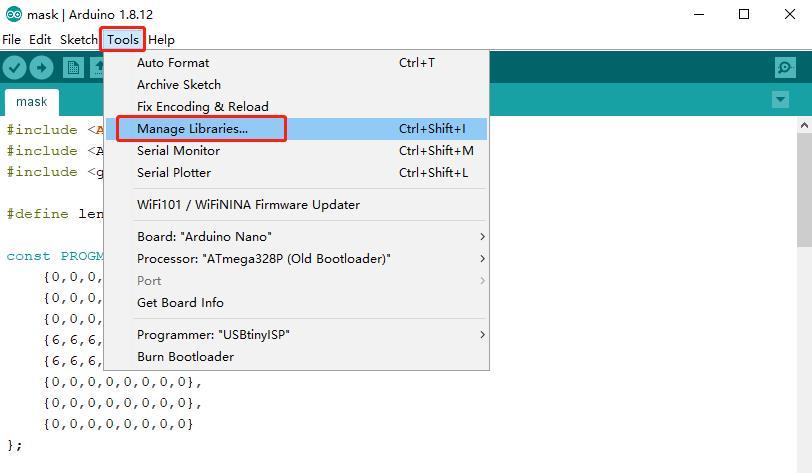Screen dimensions: 812x473
Task: Click the last {0,0,0,0,0,0,0,0} array row
Action: point(118,424)
